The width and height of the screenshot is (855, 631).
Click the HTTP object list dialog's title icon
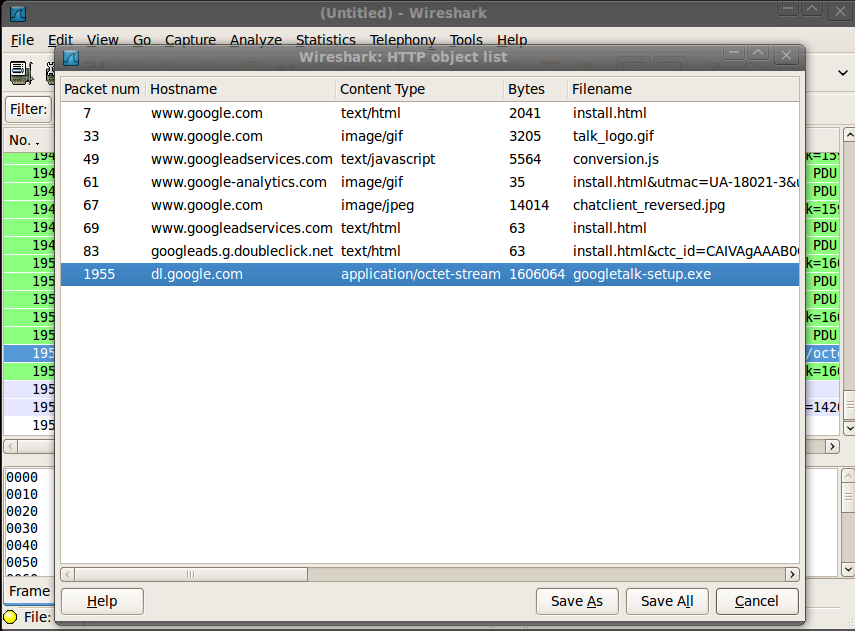[71, 57]
